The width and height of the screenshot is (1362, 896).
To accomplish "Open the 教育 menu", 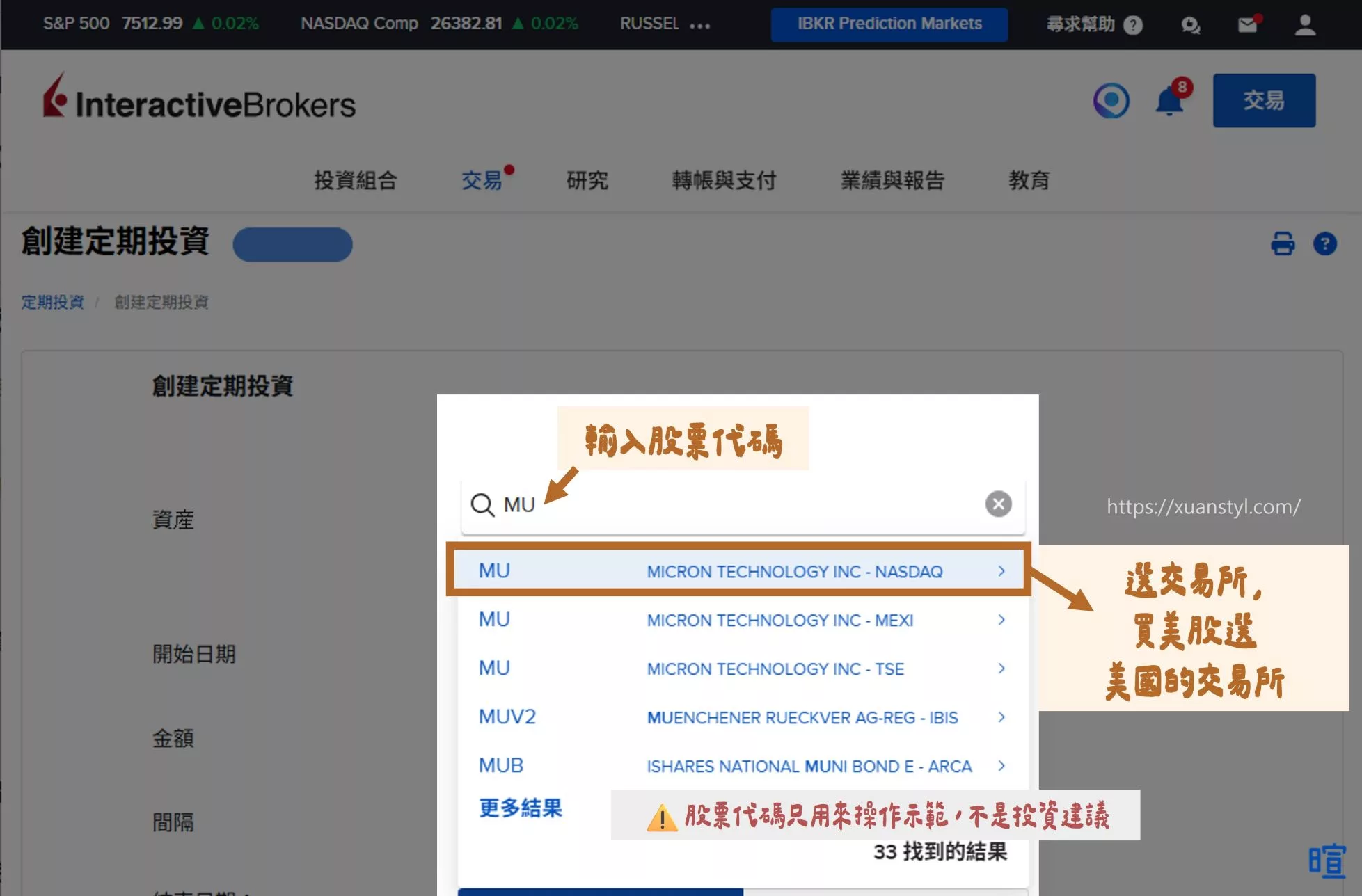I will tap(1029, 181).
